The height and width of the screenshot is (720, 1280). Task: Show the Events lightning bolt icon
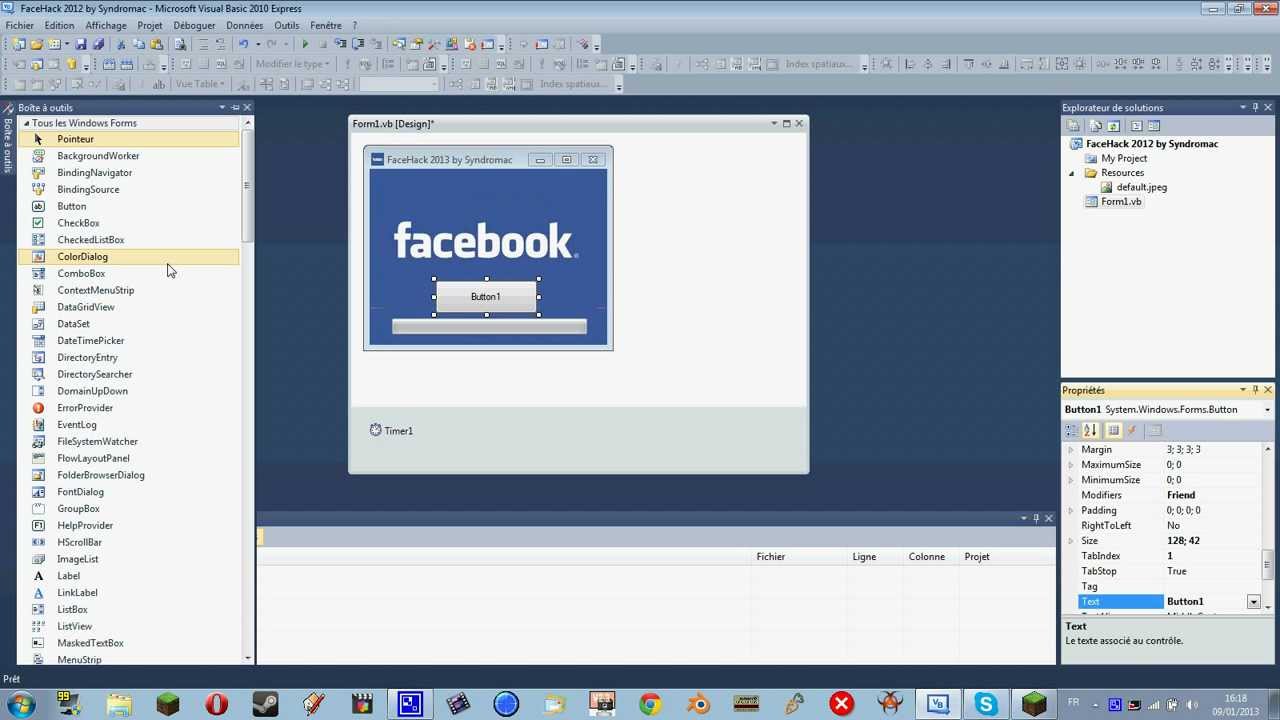[x=1132, y=430]
